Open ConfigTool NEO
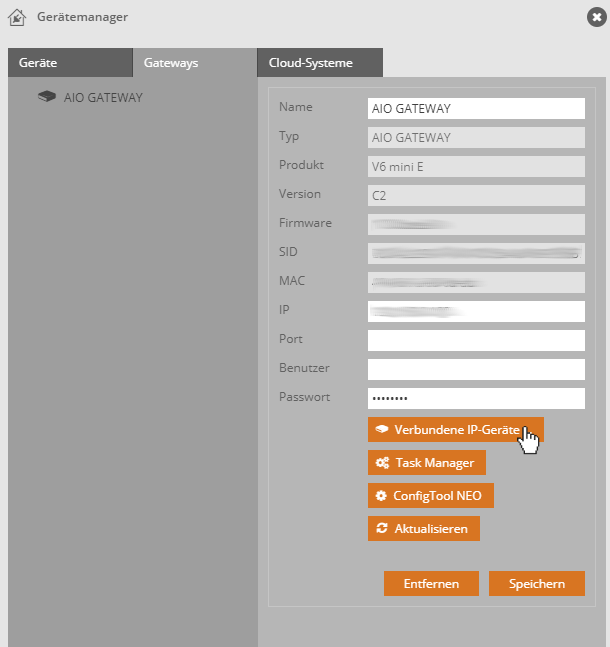The width and height of the screenshot is (610, 647). (431, 496)
